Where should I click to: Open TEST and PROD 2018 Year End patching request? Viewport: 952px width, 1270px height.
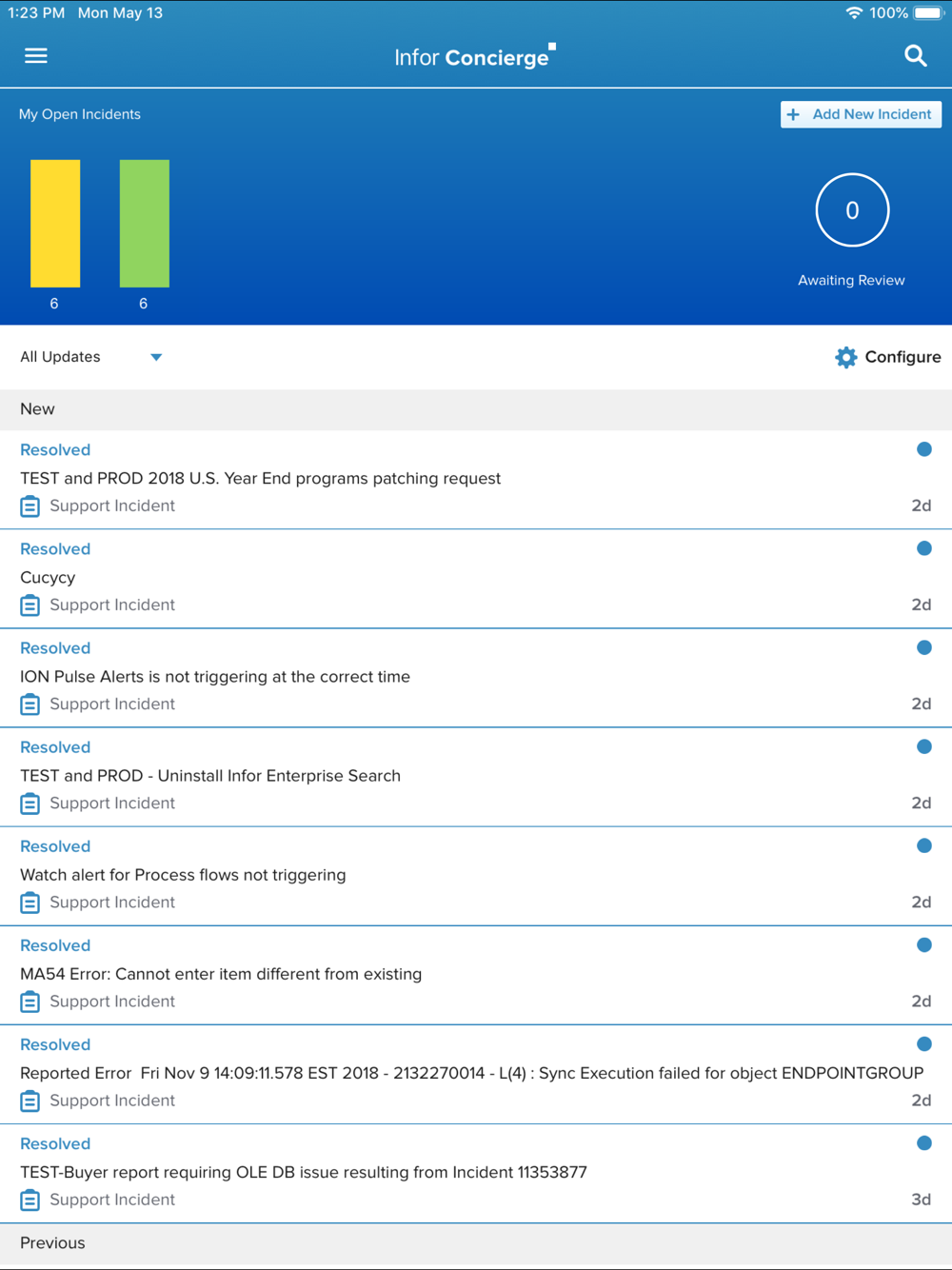tap(476, 479)
